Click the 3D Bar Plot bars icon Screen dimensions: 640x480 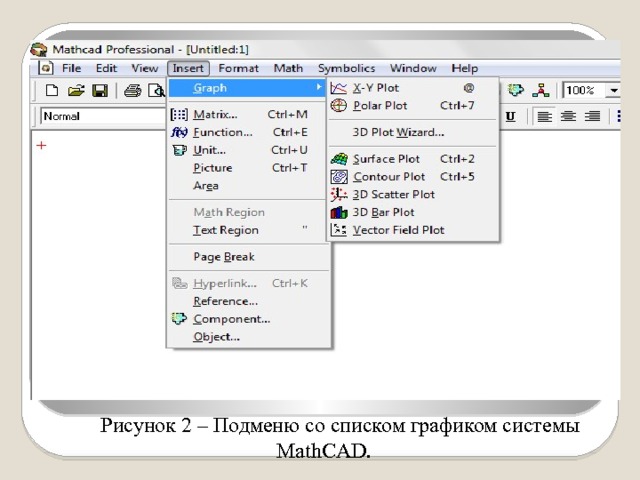(339, 212)
